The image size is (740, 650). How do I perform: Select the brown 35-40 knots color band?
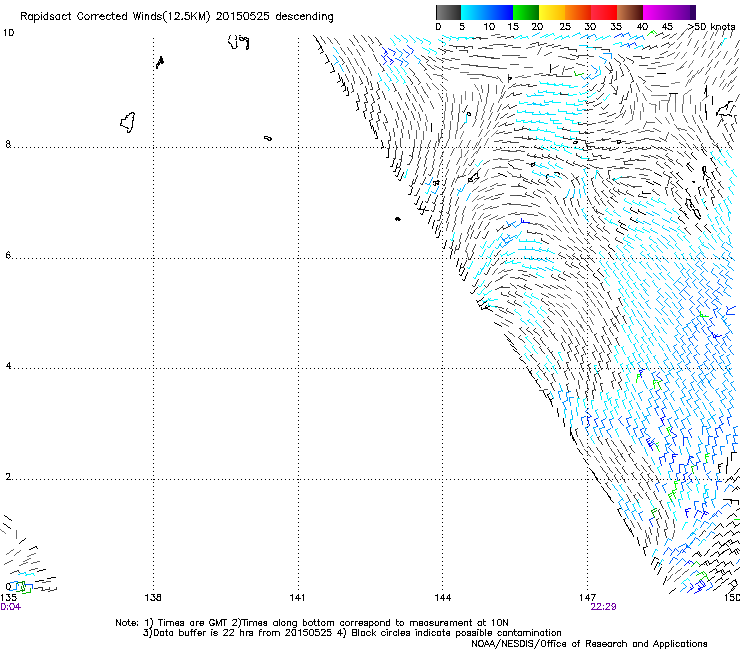pos(630,12)
